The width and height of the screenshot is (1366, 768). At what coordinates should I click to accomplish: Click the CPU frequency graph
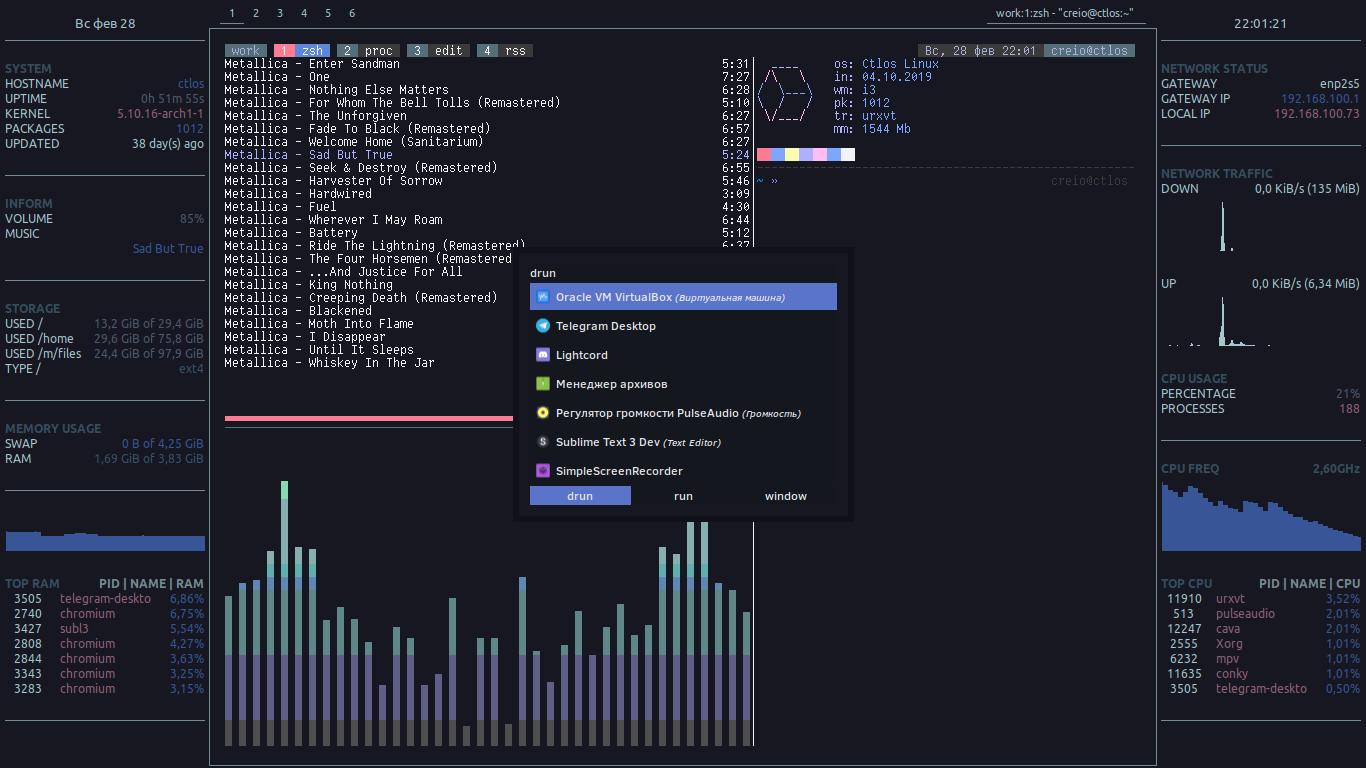pyautogui.click(x=1261, y=516)
